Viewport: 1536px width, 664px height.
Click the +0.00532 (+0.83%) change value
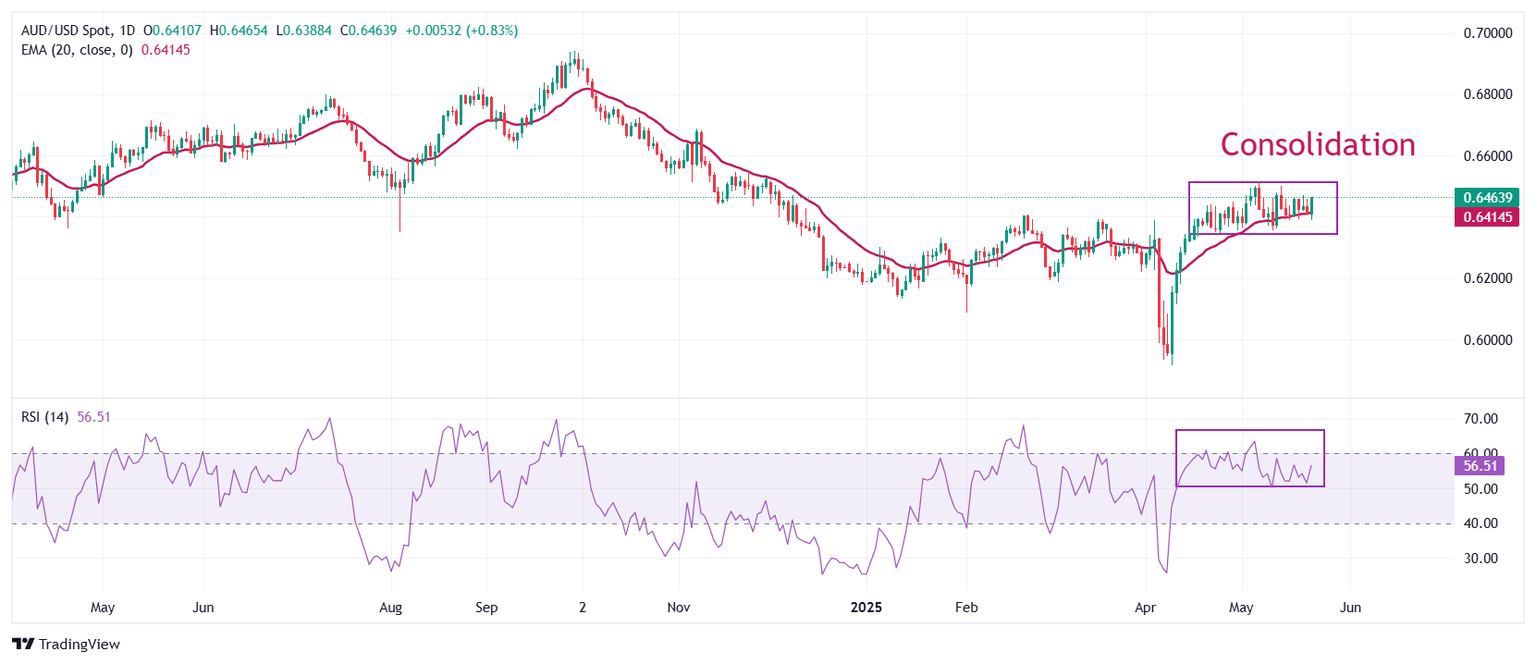pos(461,31)
